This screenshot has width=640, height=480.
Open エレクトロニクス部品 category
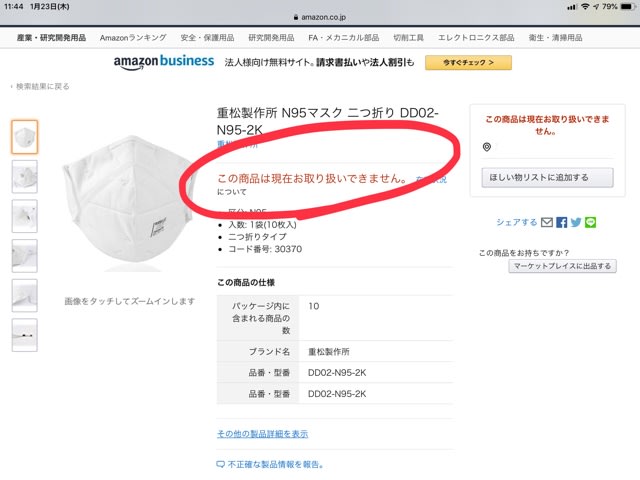(476, 38)
